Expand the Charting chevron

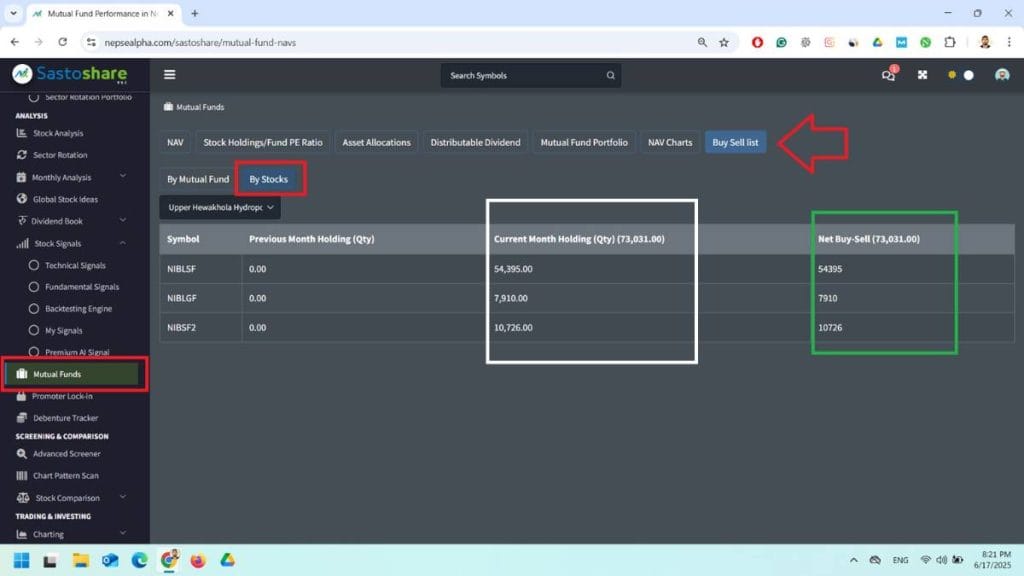click(x=123, y=533)
